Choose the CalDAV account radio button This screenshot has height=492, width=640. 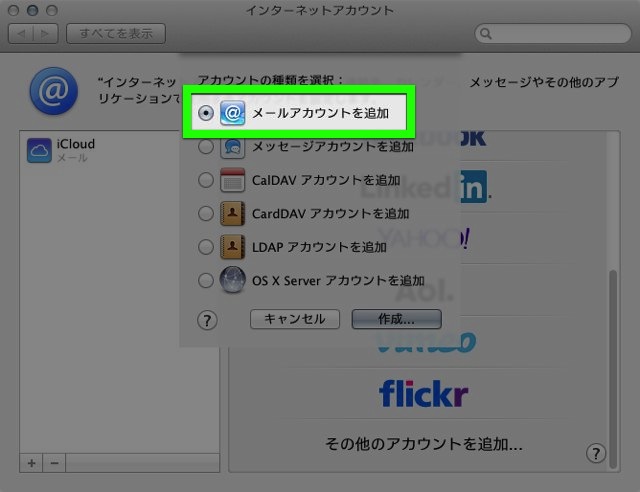206,180
